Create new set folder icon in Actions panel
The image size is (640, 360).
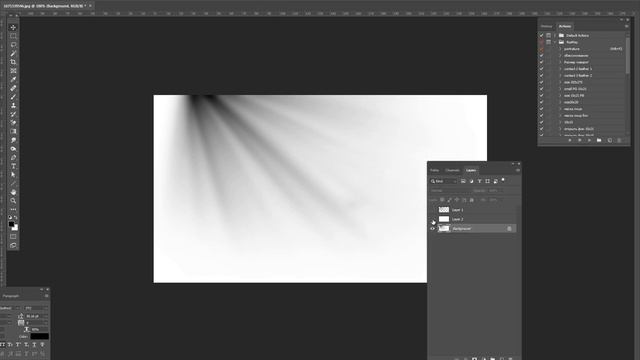pos(599,140)
